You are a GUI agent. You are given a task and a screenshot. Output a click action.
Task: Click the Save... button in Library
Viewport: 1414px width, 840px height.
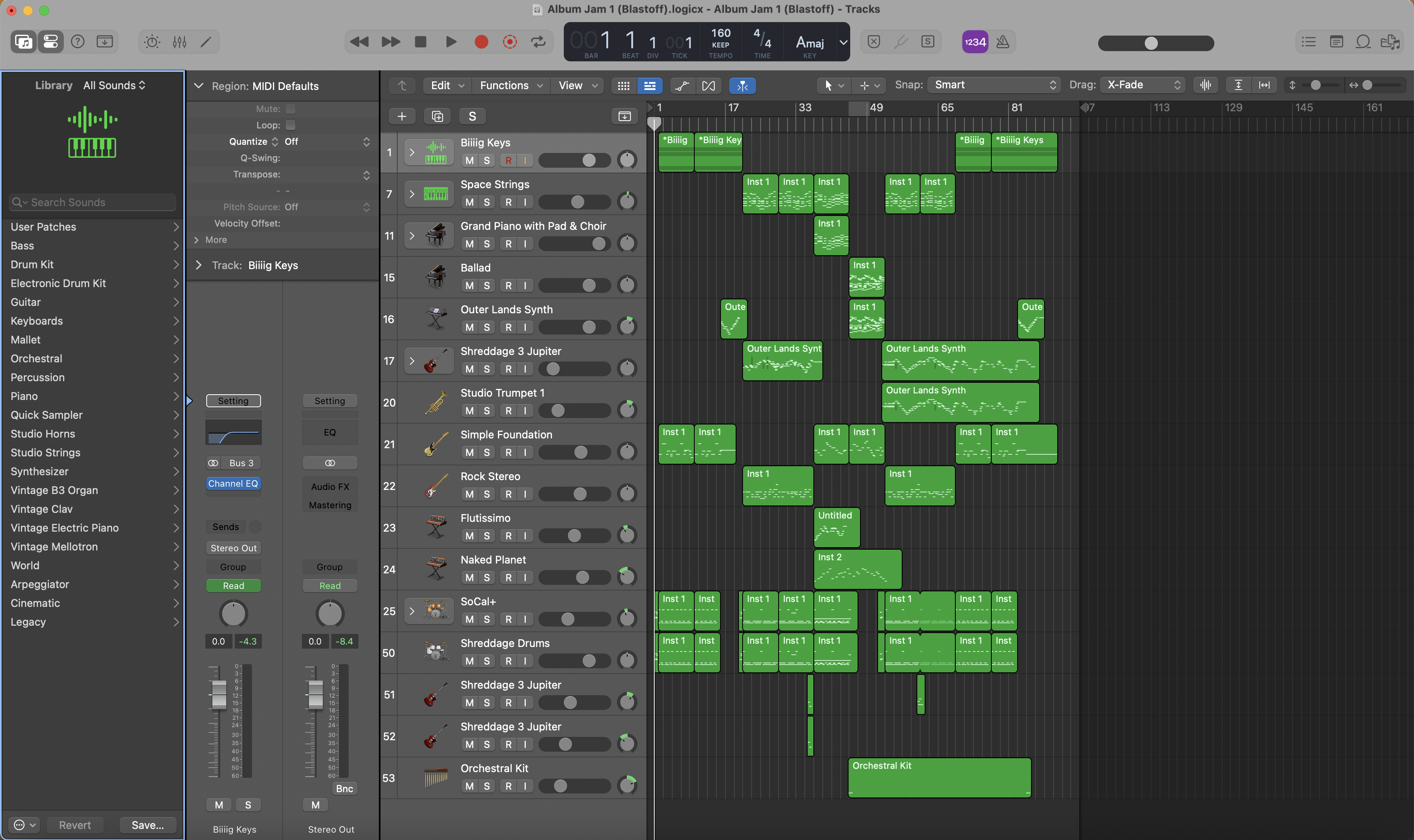point(147,825)
